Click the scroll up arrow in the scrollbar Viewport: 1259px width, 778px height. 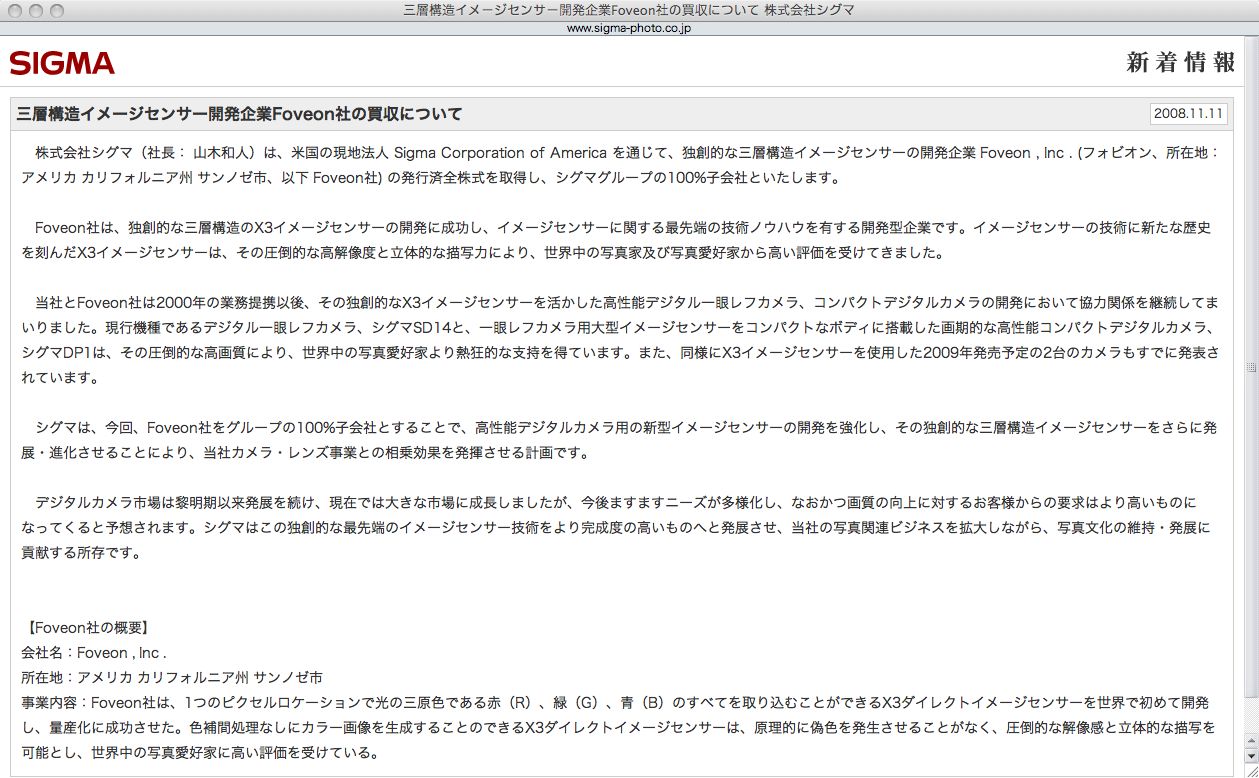click(x=1250, y=741)
